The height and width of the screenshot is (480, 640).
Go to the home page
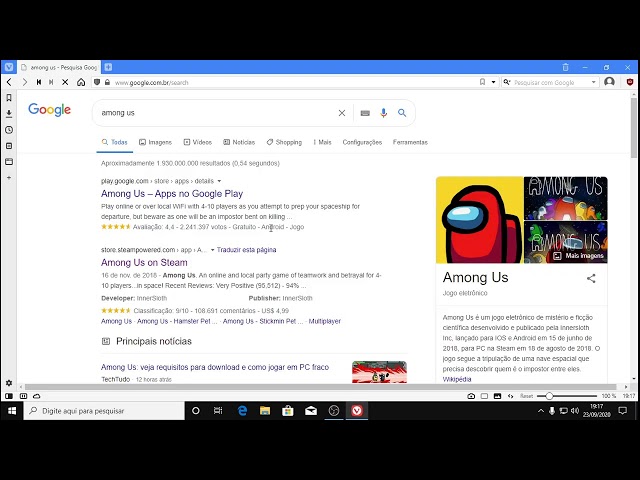pyautogui.click(x=81, y=82)
